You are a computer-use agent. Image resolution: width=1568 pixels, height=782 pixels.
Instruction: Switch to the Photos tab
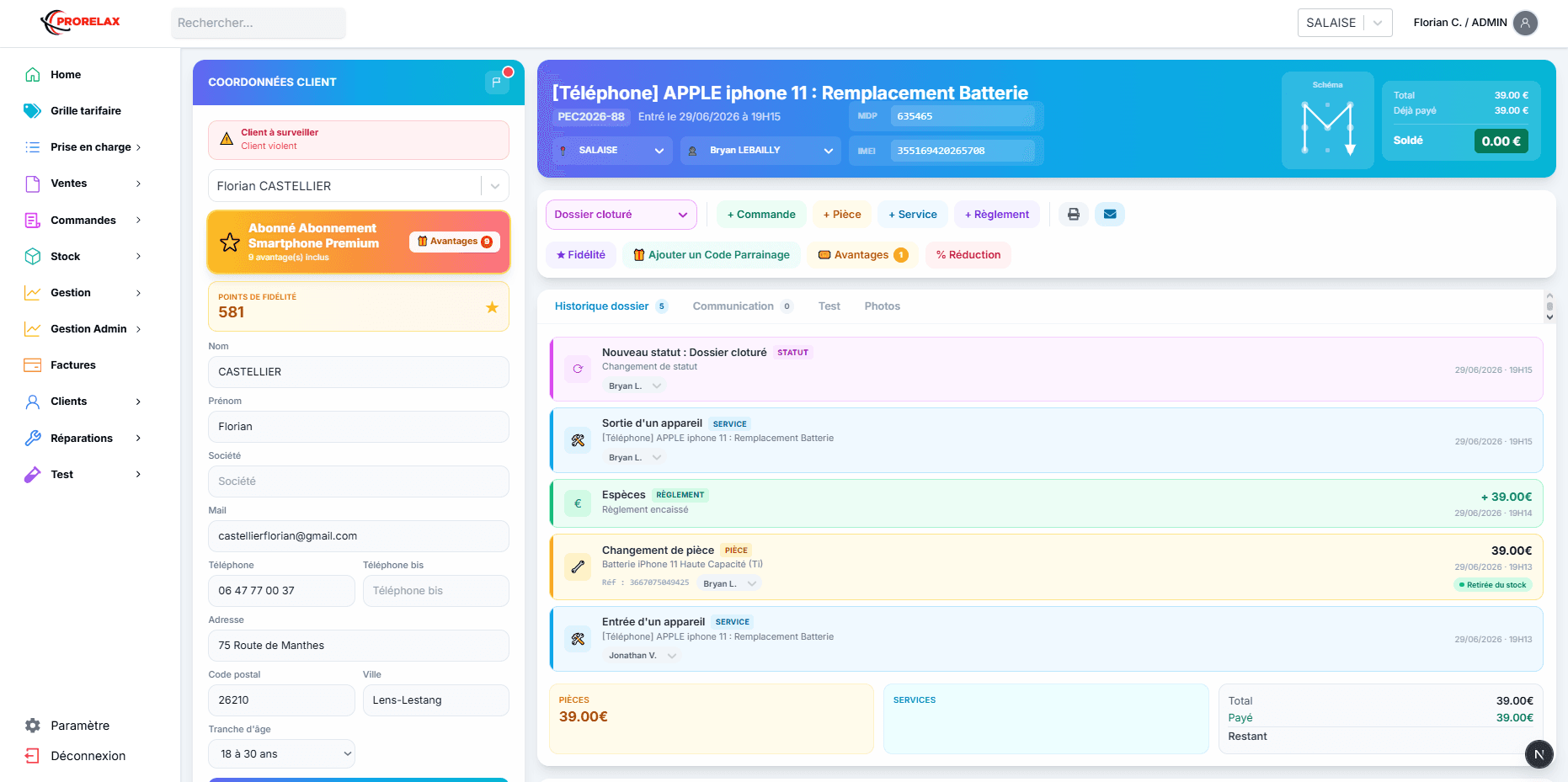coord(883,306)
